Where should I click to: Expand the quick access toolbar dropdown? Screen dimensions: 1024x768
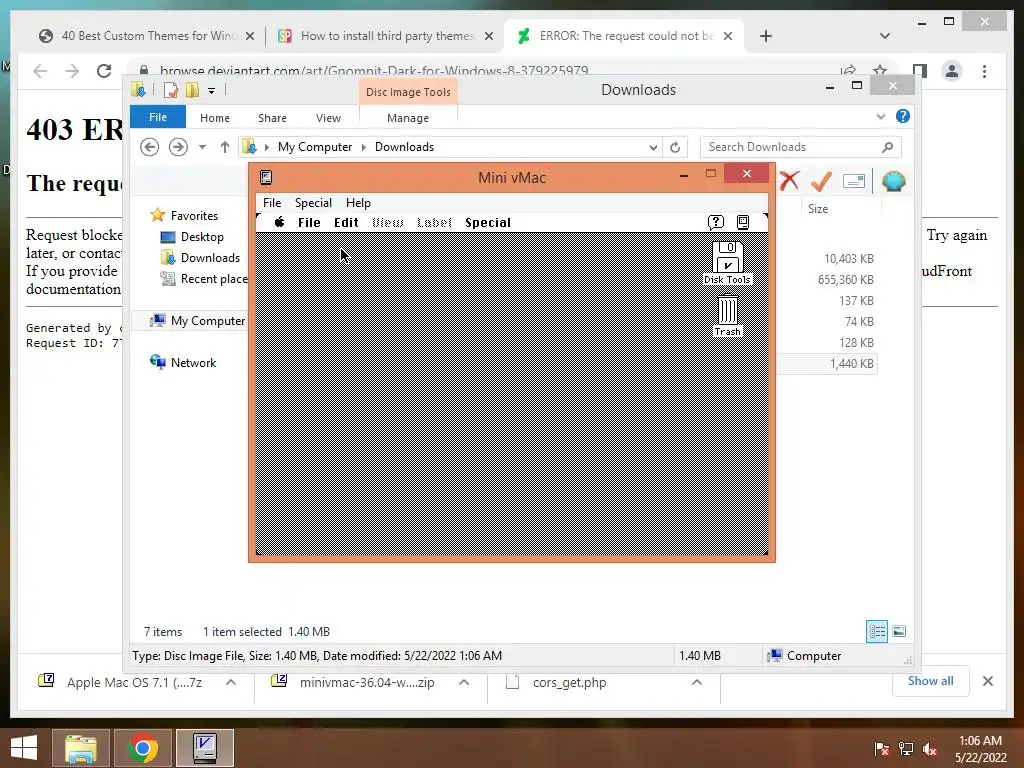[212, 91]
